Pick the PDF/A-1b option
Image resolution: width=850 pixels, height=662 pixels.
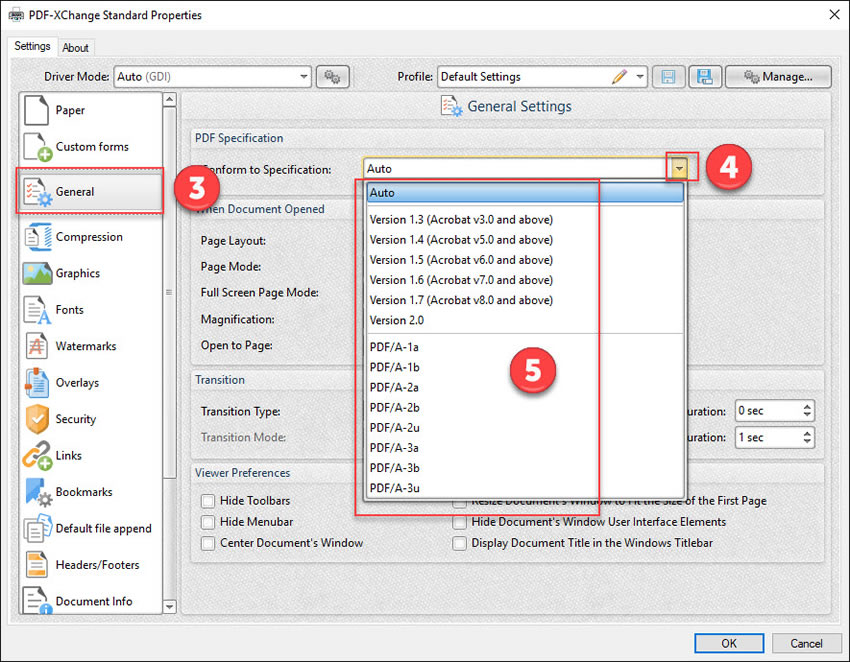pyautogui.click(x=525, y=367)
